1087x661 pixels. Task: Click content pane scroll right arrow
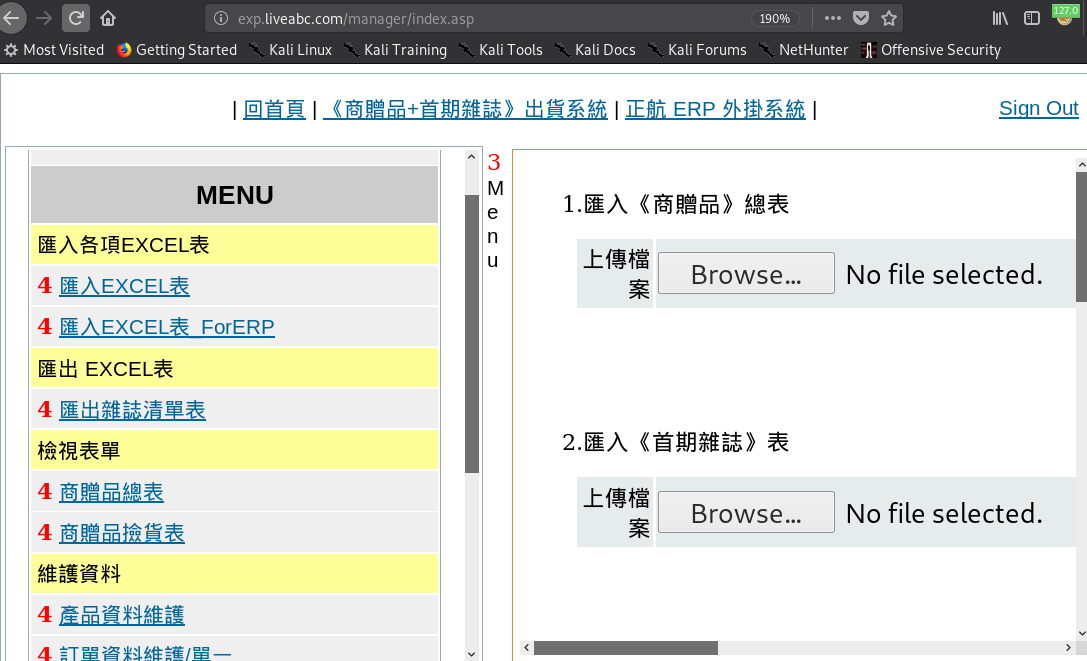1068,648
